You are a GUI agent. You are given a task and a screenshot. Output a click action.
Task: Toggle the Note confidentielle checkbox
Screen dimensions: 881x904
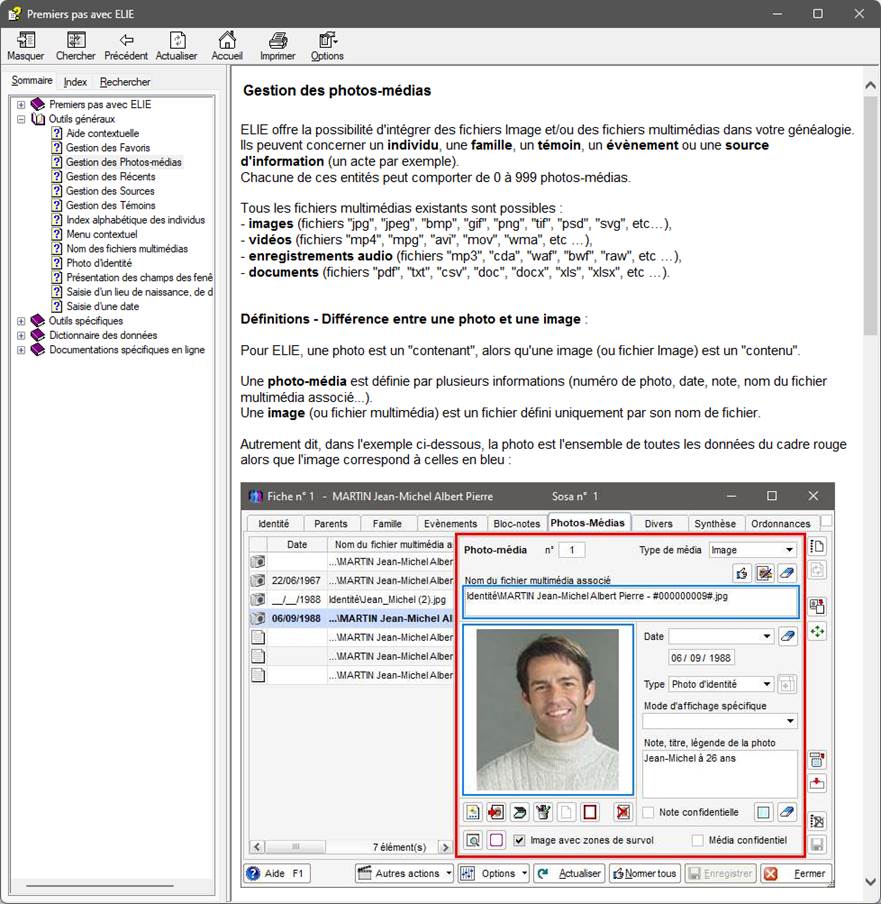pyautogui.click(x=649, y=812)
